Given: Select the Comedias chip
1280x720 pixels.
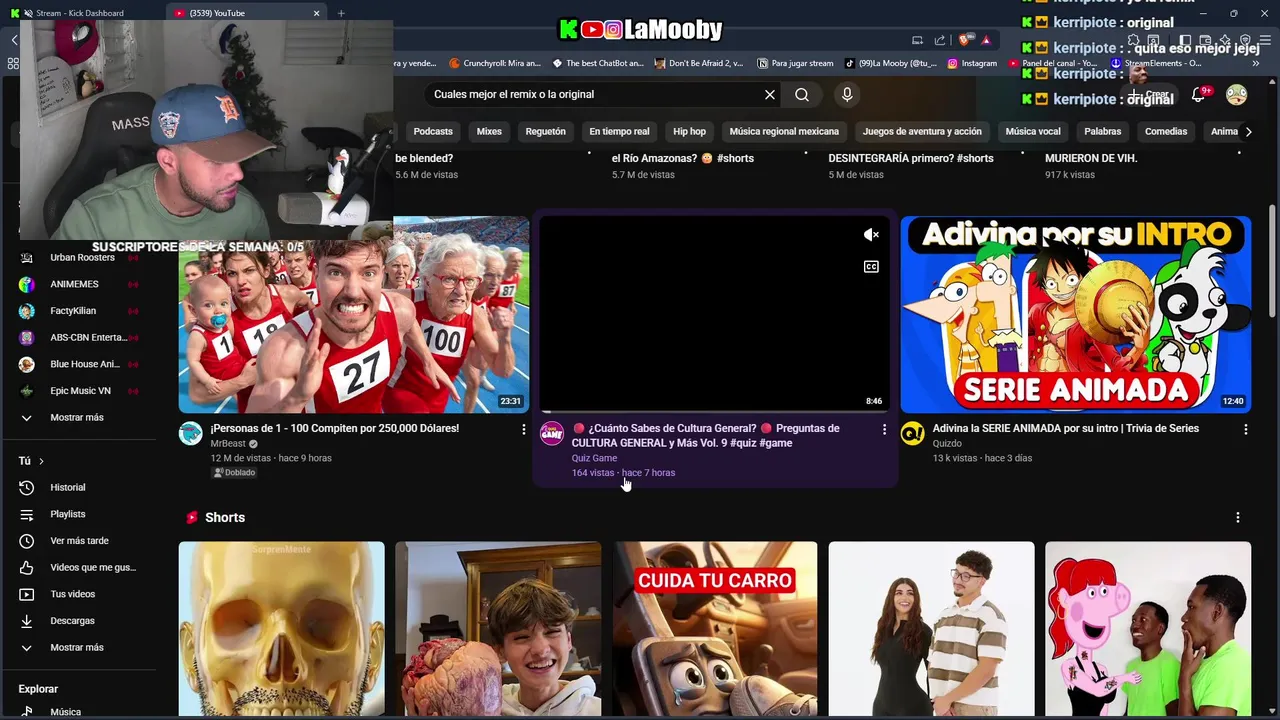Looking at the screenshot, I should (x=1166, y=131).
